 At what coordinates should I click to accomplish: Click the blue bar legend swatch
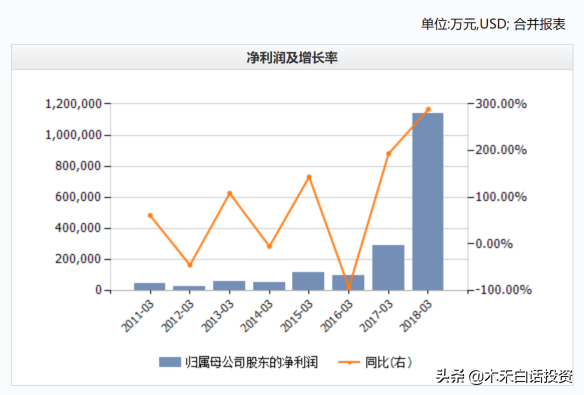[170, 362]
